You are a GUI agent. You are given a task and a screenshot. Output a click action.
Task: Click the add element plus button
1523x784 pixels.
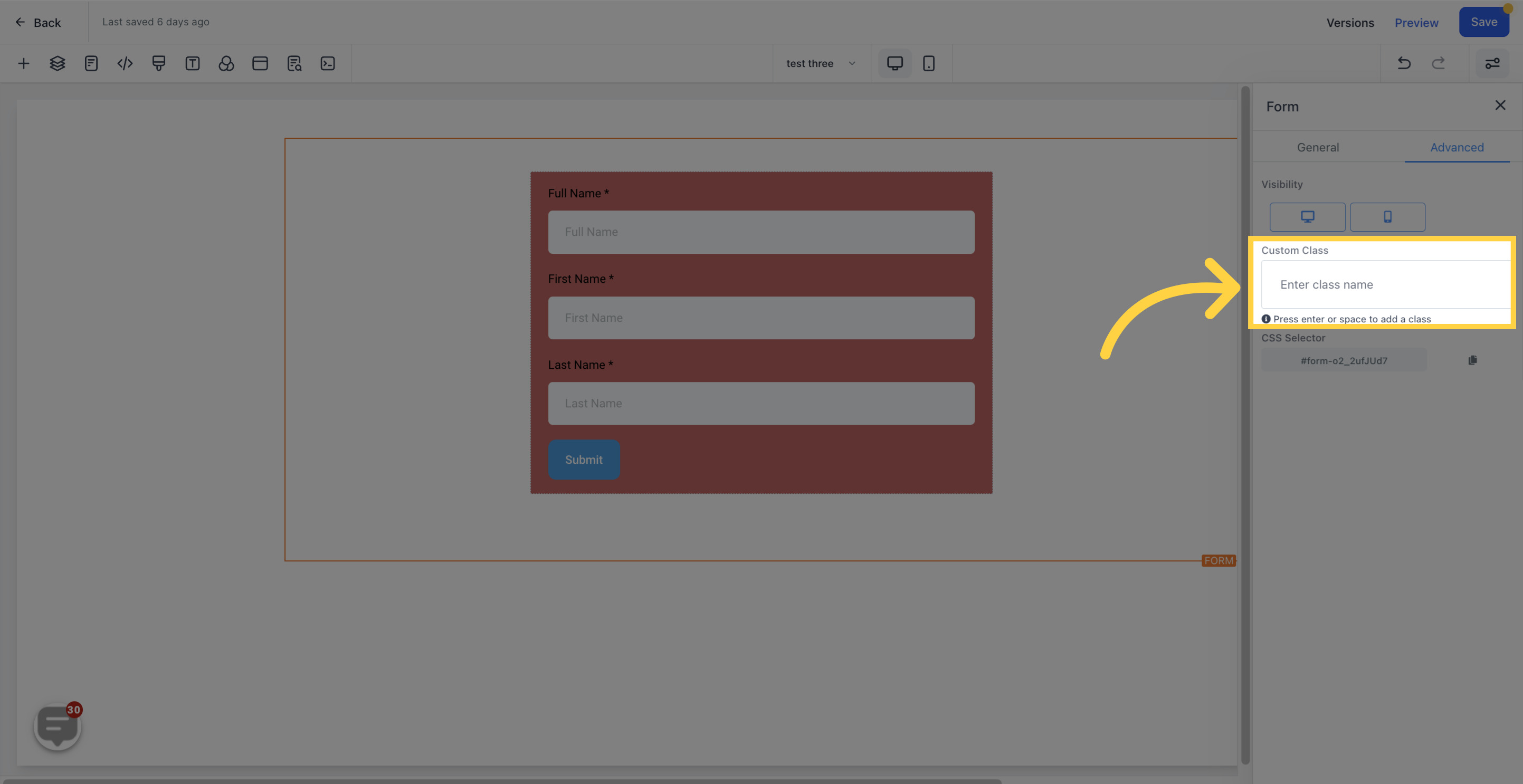point(24,63)
